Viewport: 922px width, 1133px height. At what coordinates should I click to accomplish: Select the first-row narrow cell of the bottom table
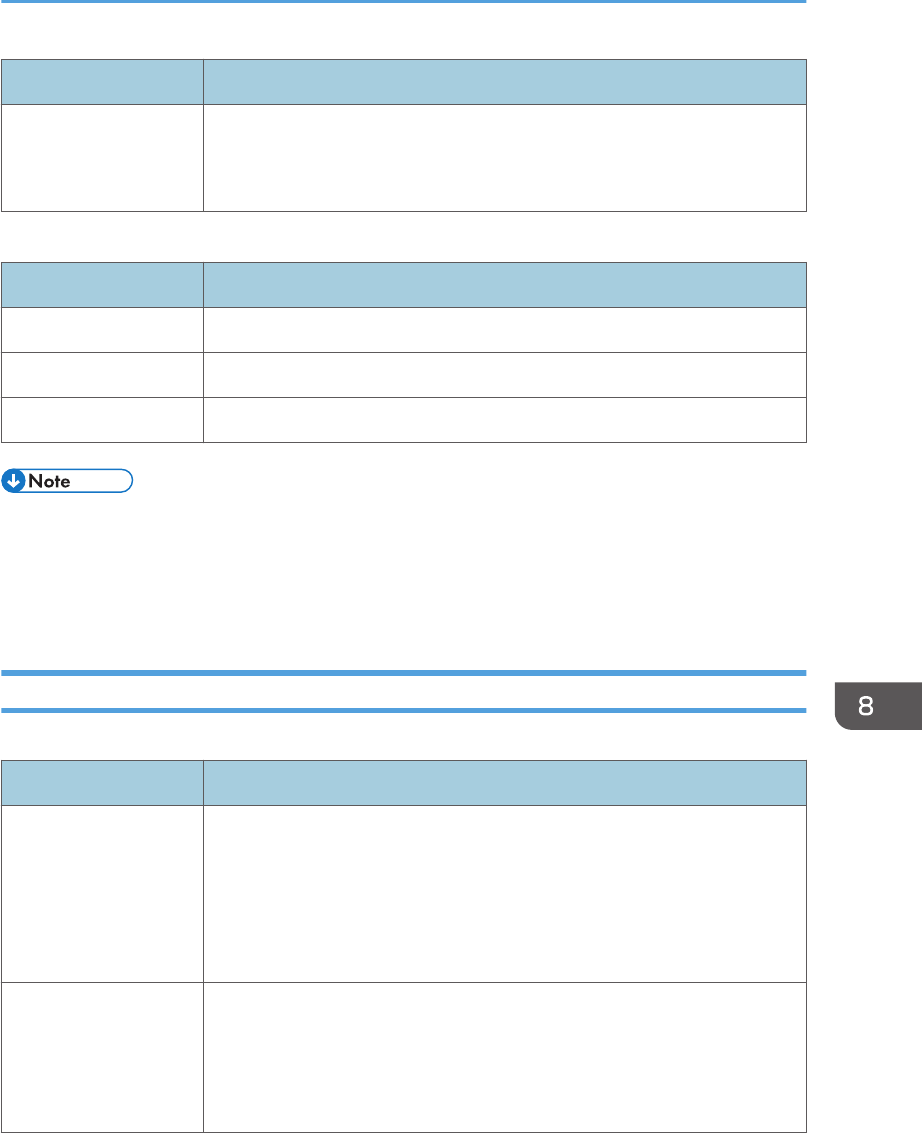[x=103, y=894]
